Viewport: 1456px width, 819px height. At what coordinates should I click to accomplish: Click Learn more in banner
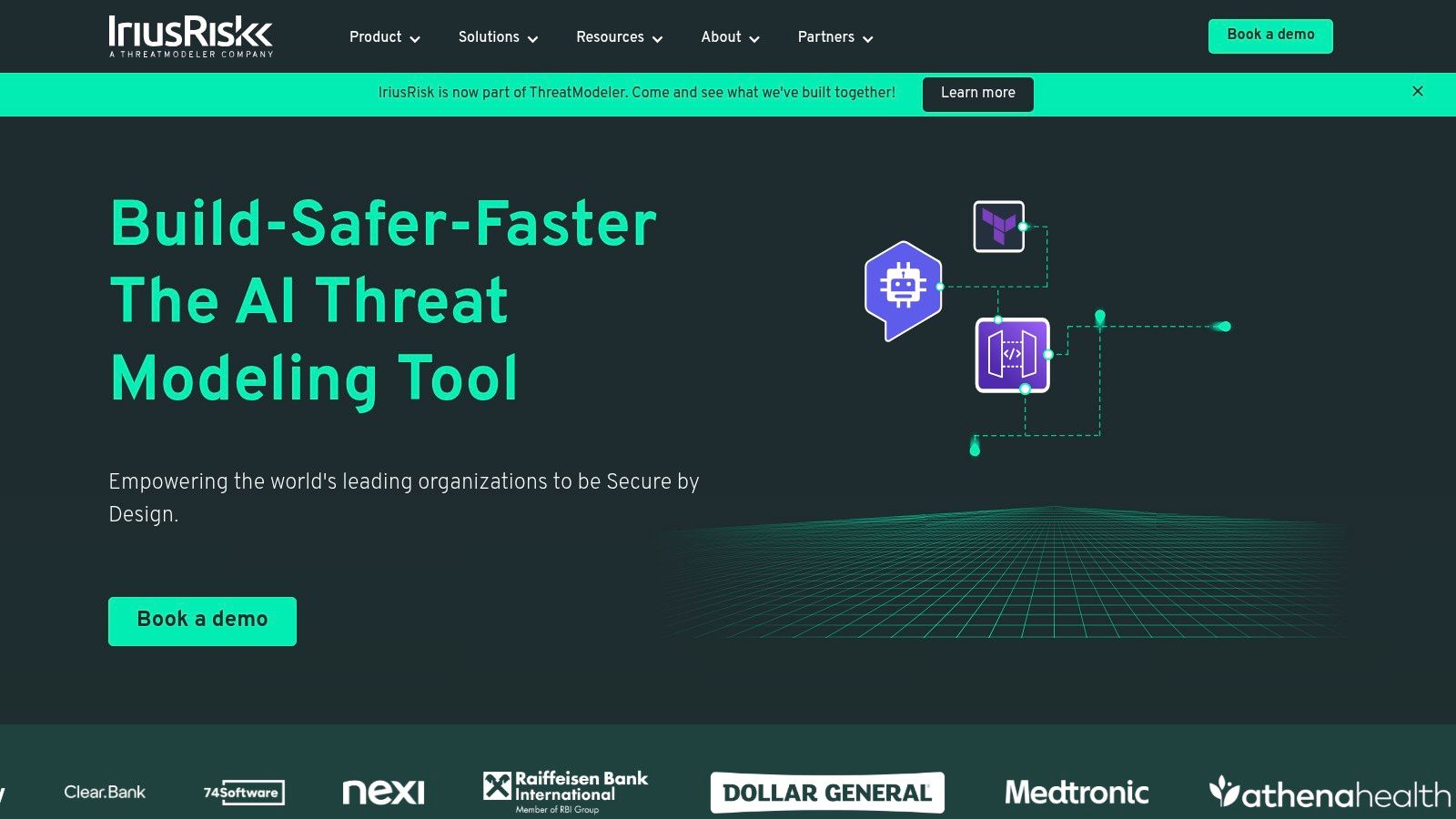pyautogui.click(x=978, y=94)
